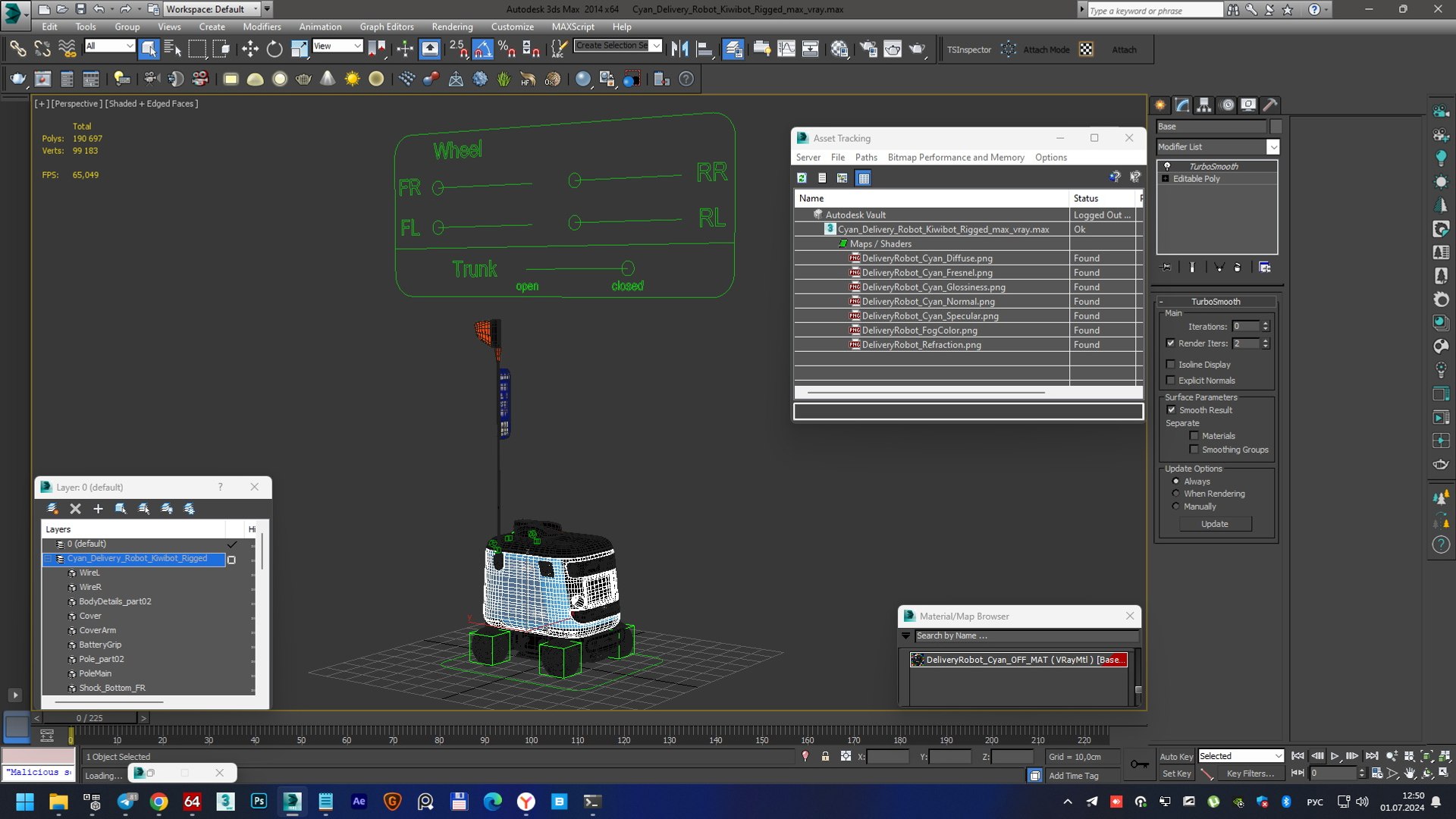Click Create New Layer plus icon
This screenshot has height=819, width=1456.
(98, 509)
